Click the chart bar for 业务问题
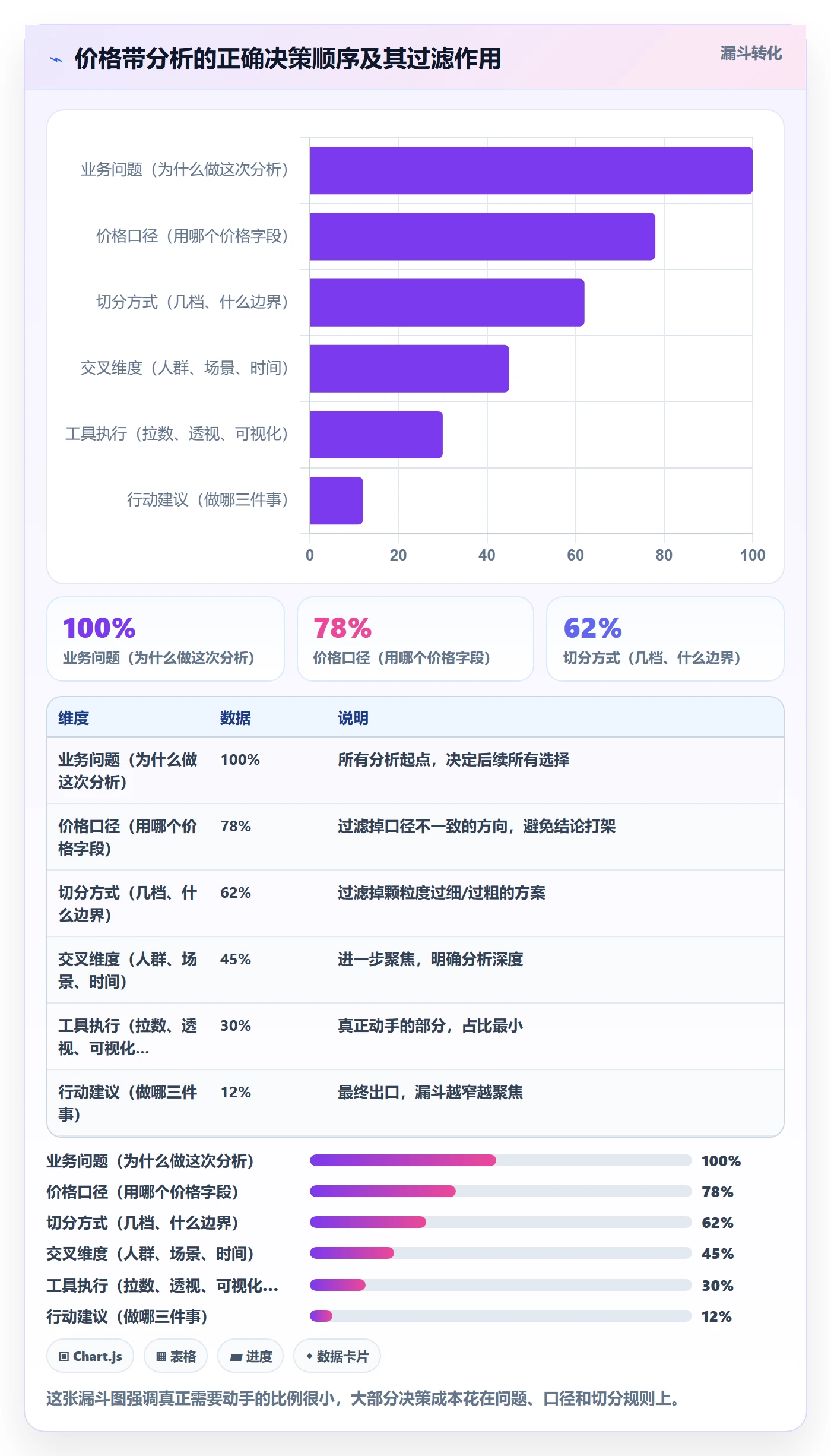 coord(531,170)
